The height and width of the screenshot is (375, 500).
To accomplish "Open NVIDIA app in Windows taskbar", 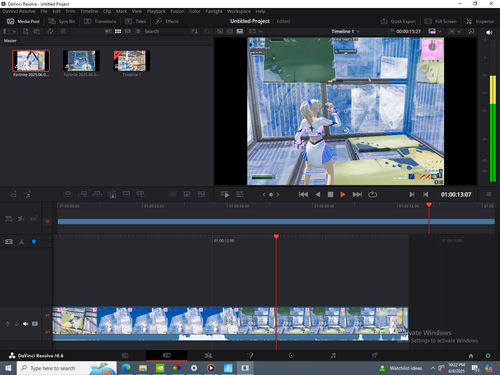I will coord(160,368).
